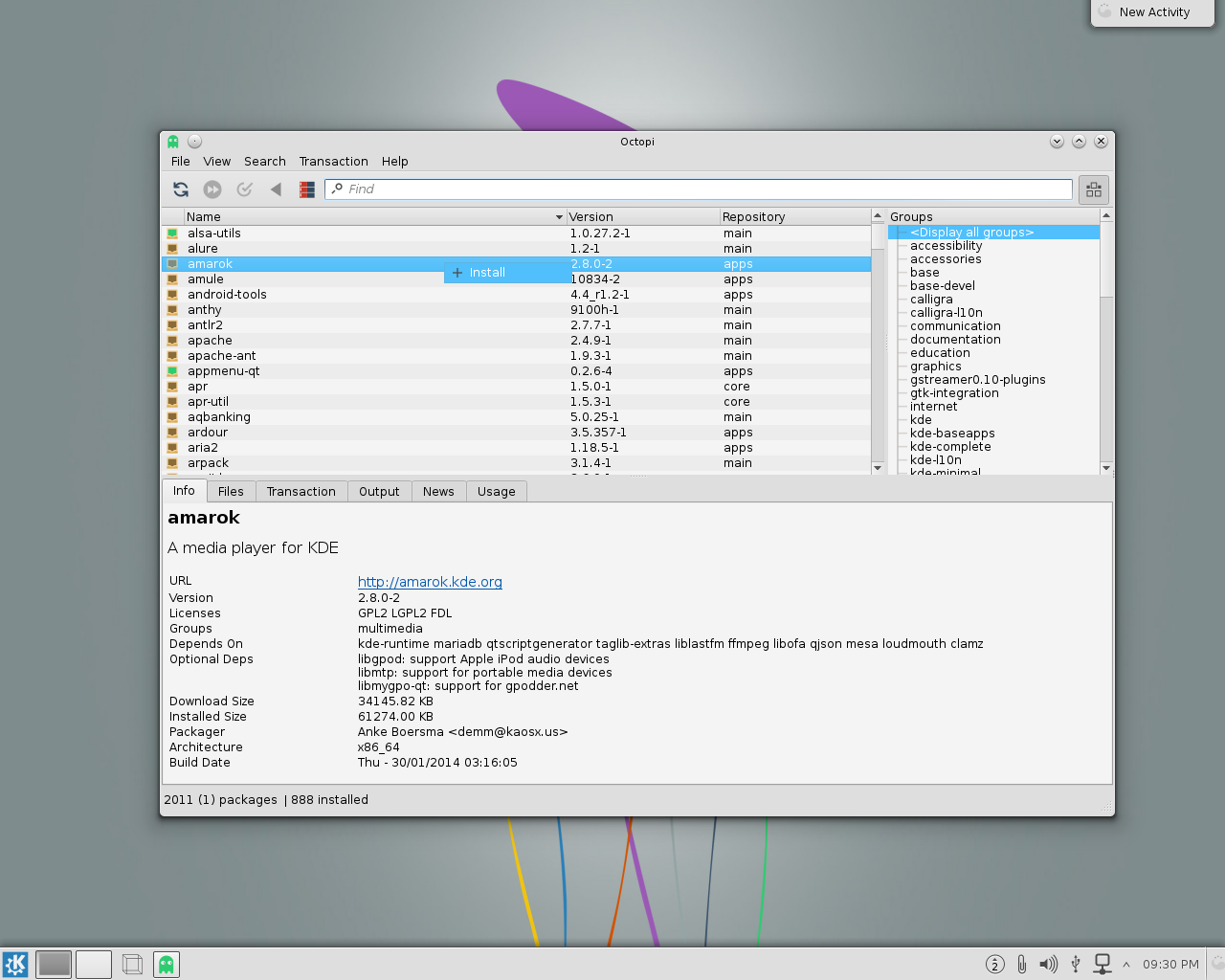This screenshot has height=980, width=1225.
Task: Click the rollback transaction arrow icon
Action: tap(276, 189)
